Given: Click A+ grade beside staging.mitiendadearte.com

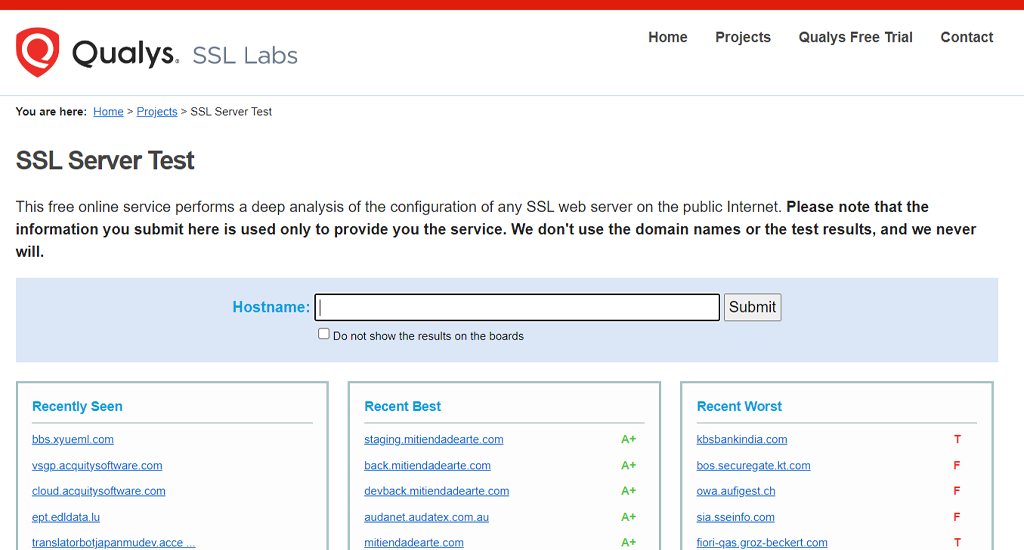Looking at the screenshot, I should tap(628, 440).
